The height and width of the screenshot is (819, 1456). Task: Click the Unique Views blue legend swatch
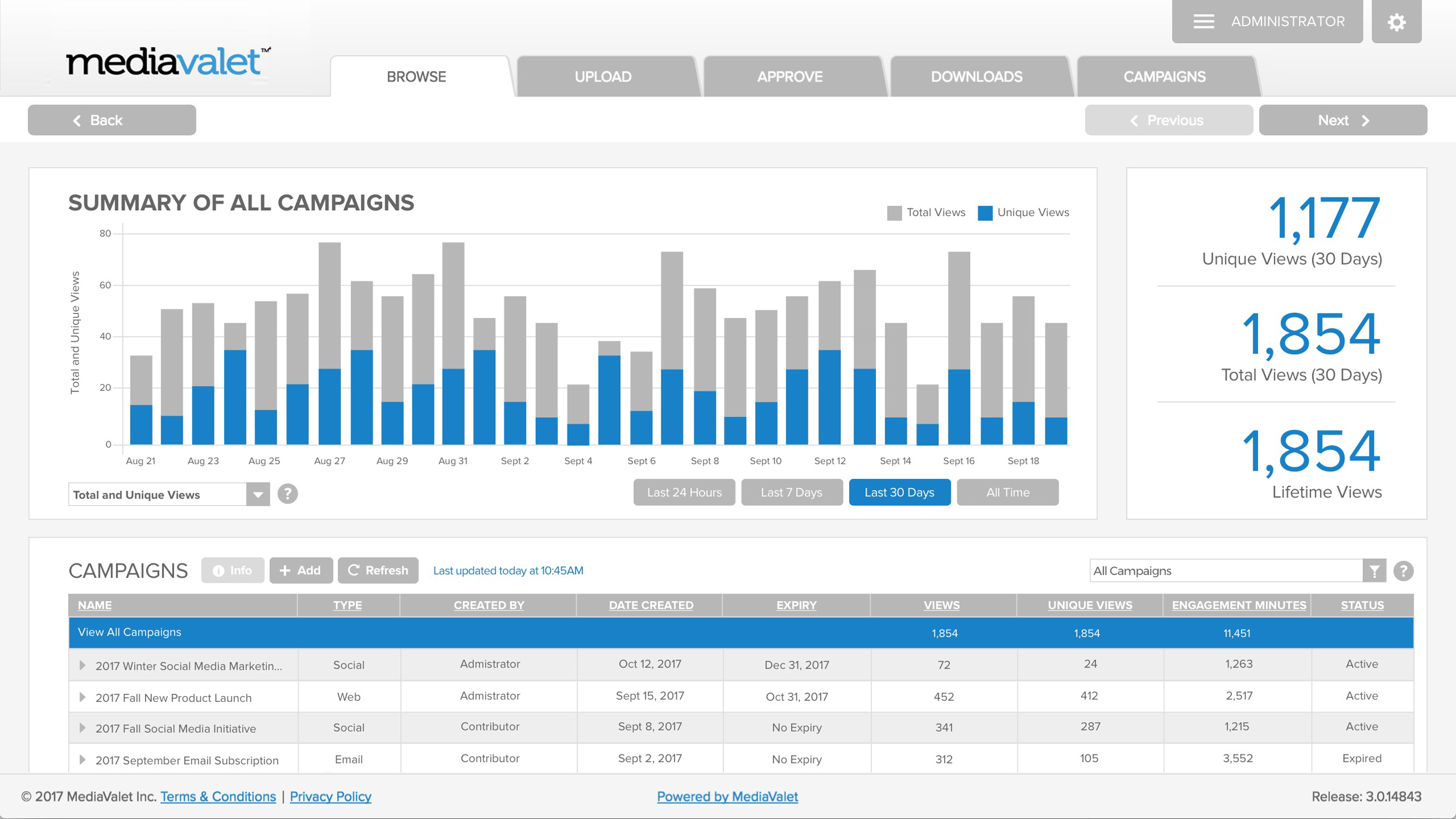pyautogui.click(x=985, y=213)
